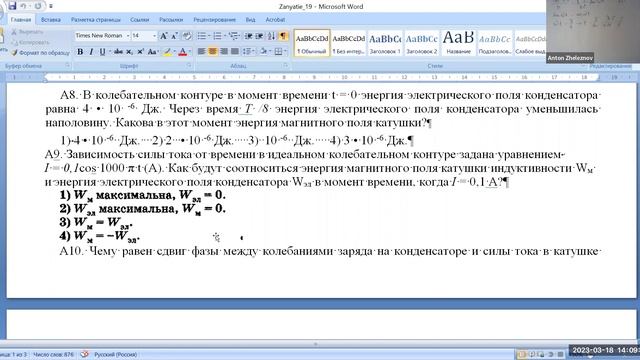
Task: Justify the paragraph text
Action: coord(235,51)
